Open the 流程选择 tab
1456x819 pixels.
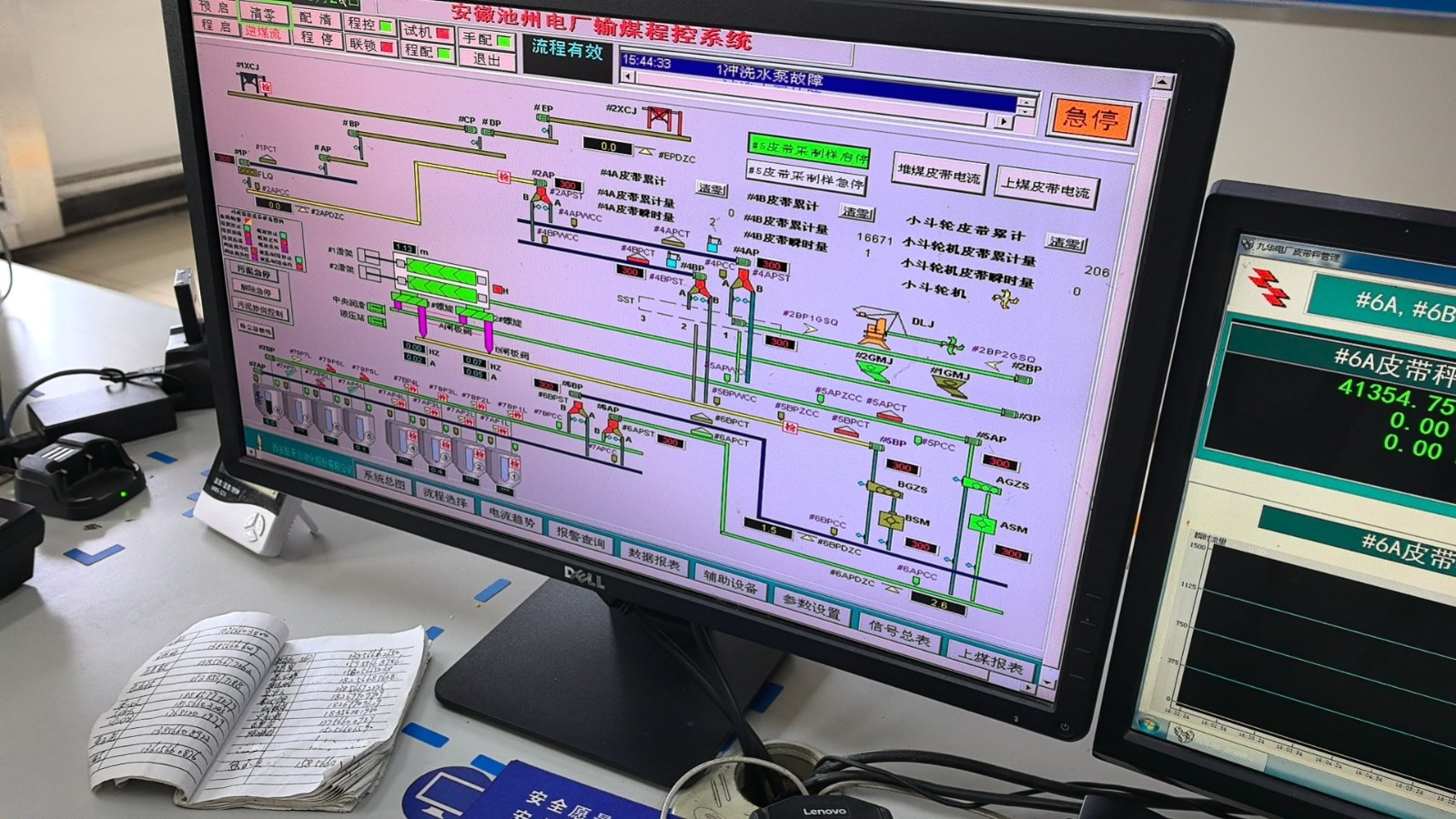point(444,499)
